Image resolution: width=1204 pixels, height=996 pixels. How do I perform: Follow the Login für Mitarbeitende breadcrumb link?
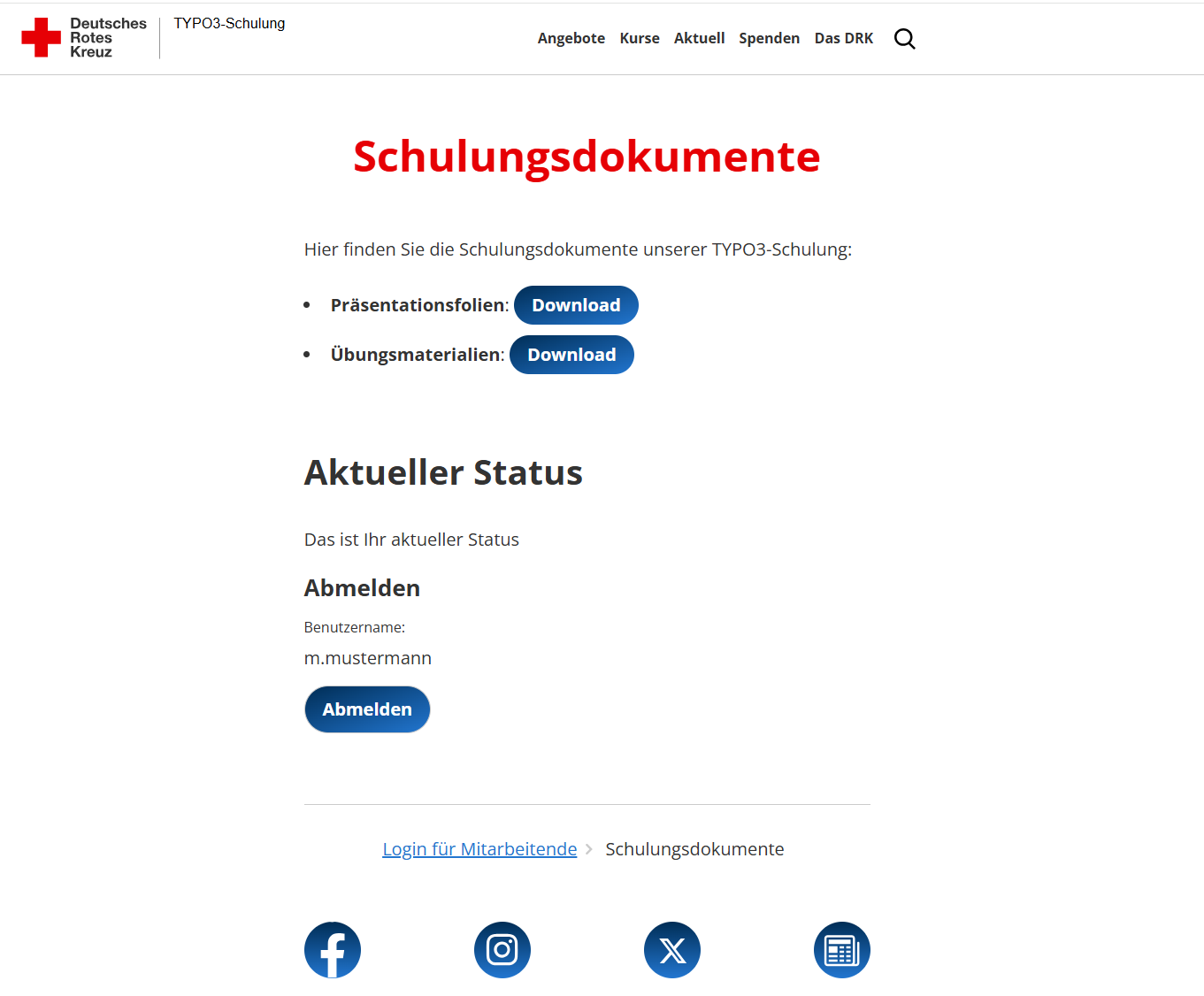pos(479,849)
